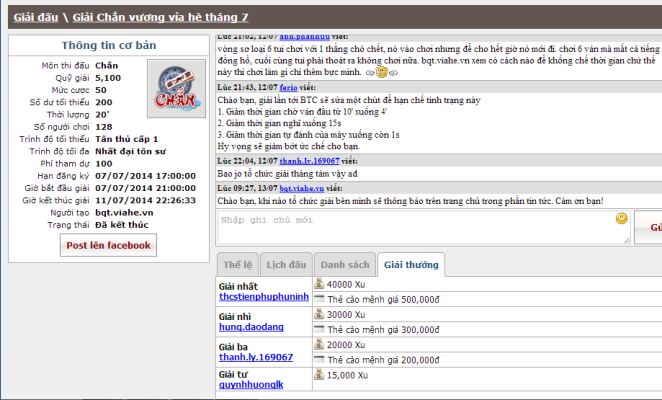Select the Danh sách tab
Image resolution: width=662 pixels, height=400 pixels.
(x=342, y=265)
